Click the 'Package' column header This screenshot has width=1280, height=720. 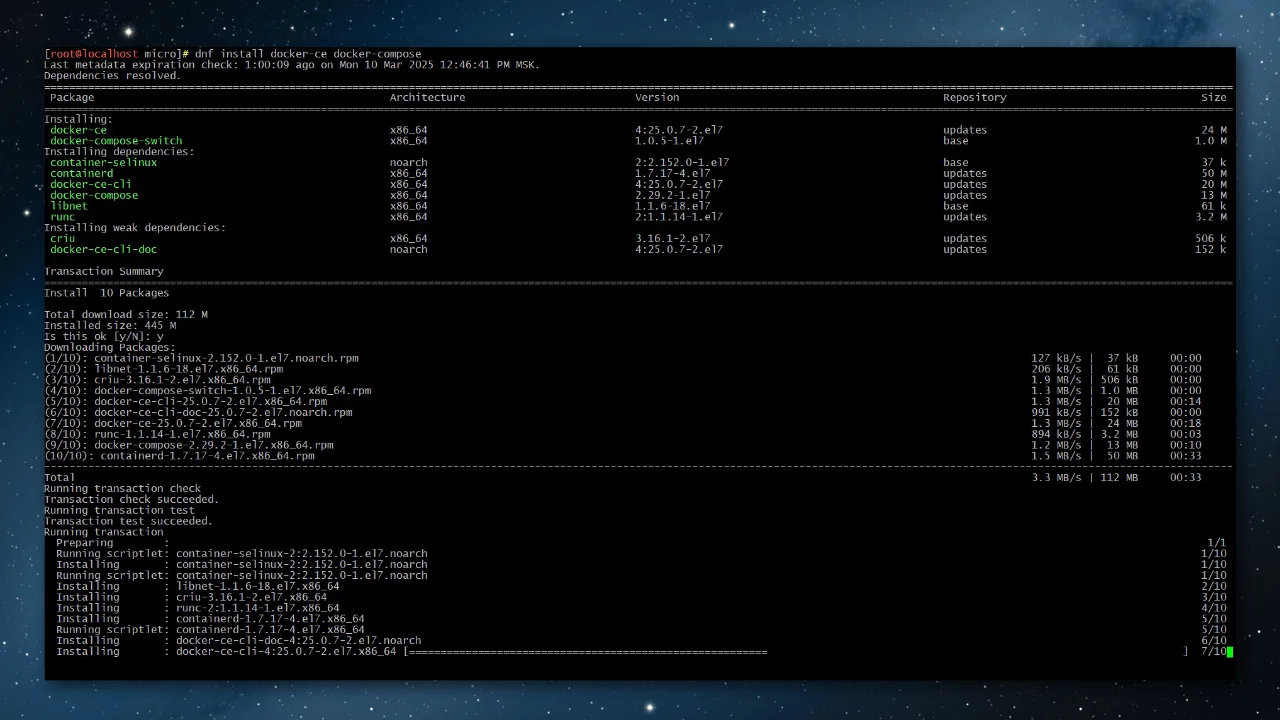click(72, 98)
